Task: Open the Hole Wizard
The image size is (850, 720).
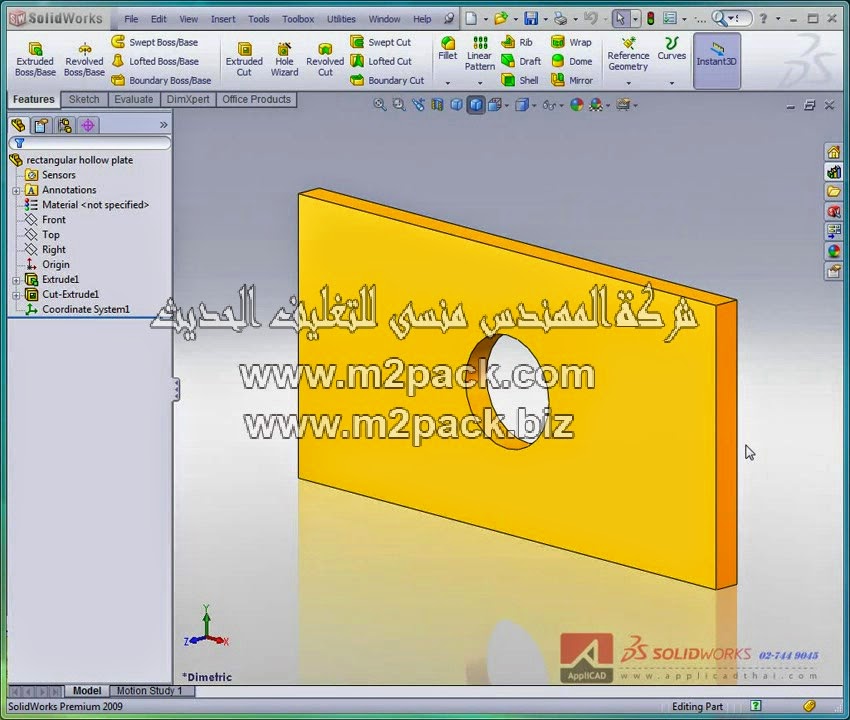Action: click(284, 60)
